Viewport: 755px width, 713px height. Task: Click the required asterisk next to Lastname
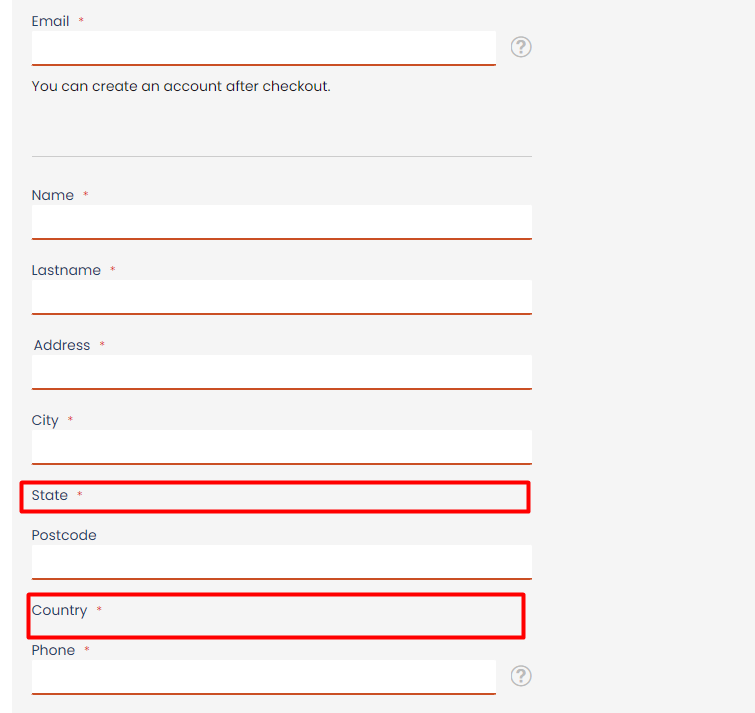pos(112,270)
